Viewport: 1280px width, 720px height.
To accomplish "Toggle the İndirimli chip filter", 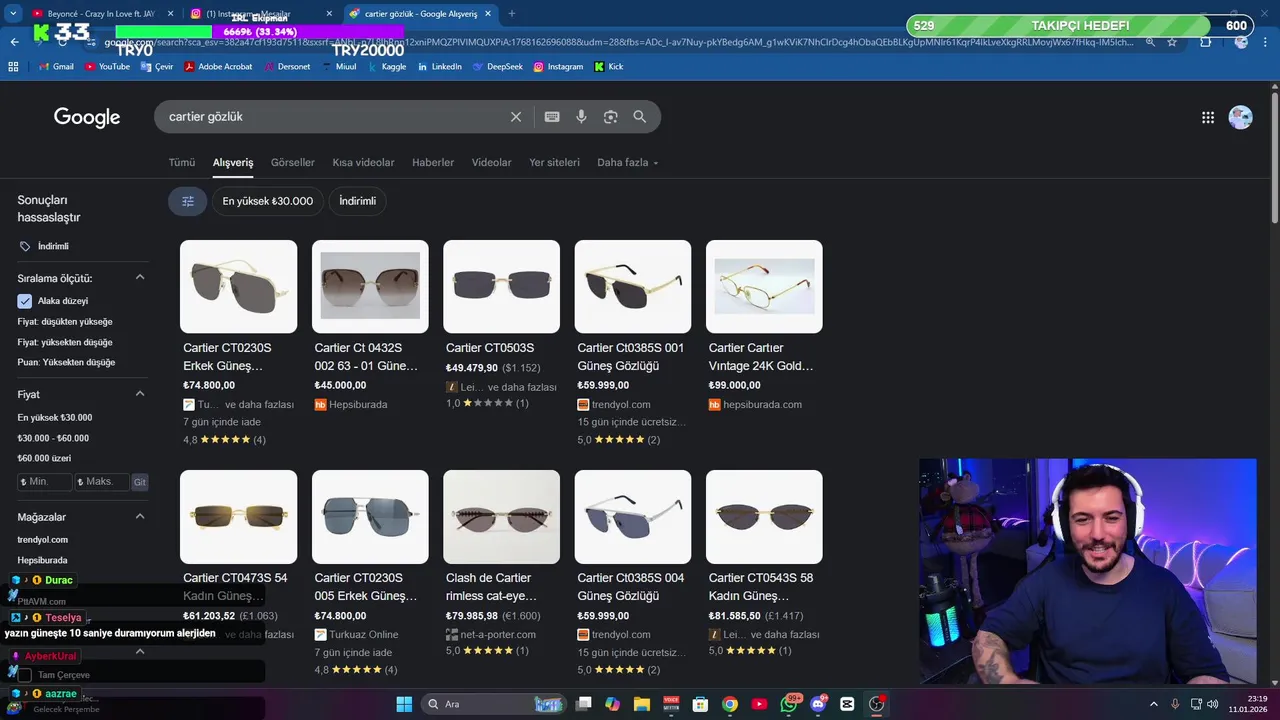I will point(357,201).
